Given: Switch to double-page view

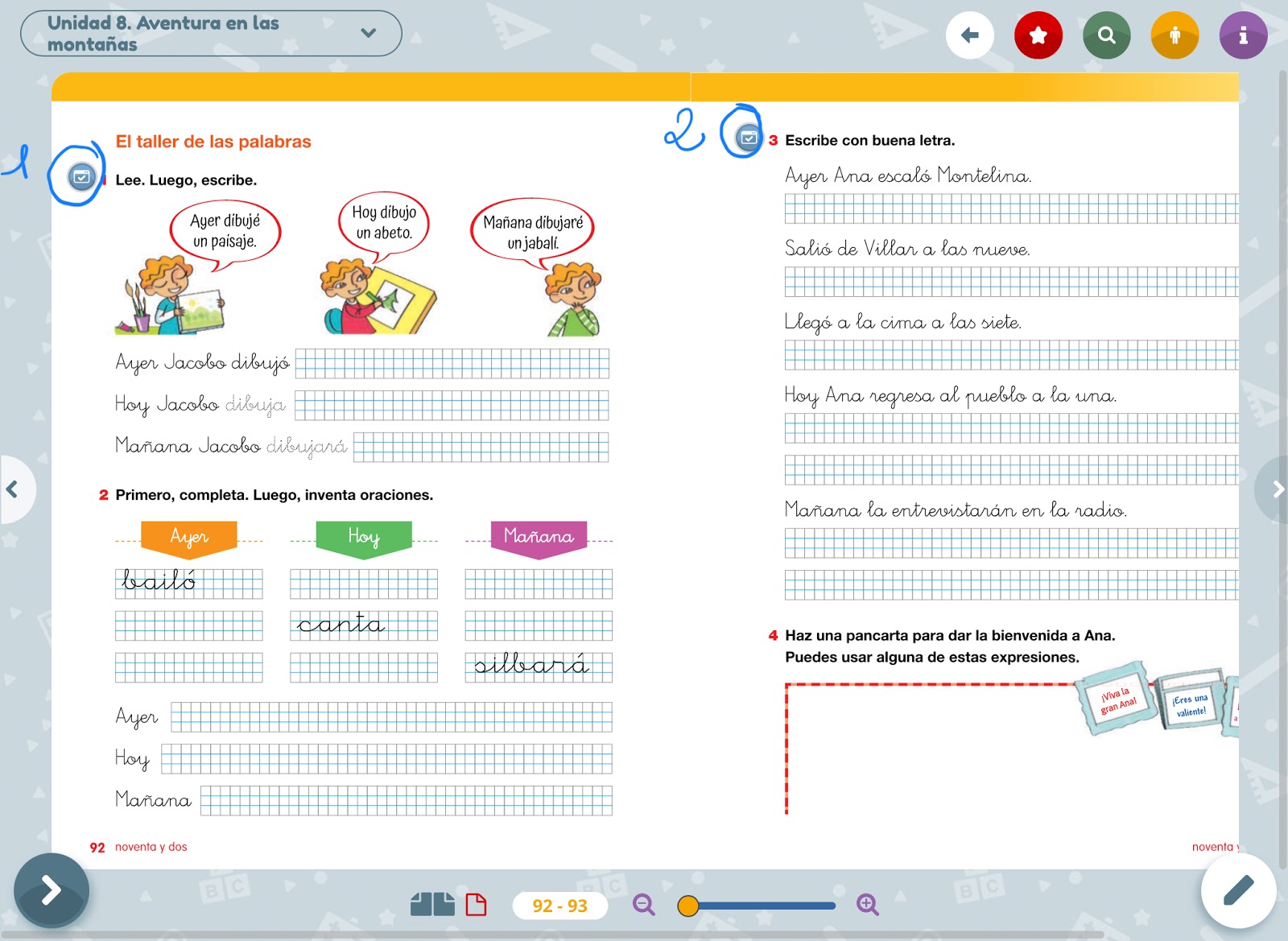Looking at the screenshot, I should 432,905.
